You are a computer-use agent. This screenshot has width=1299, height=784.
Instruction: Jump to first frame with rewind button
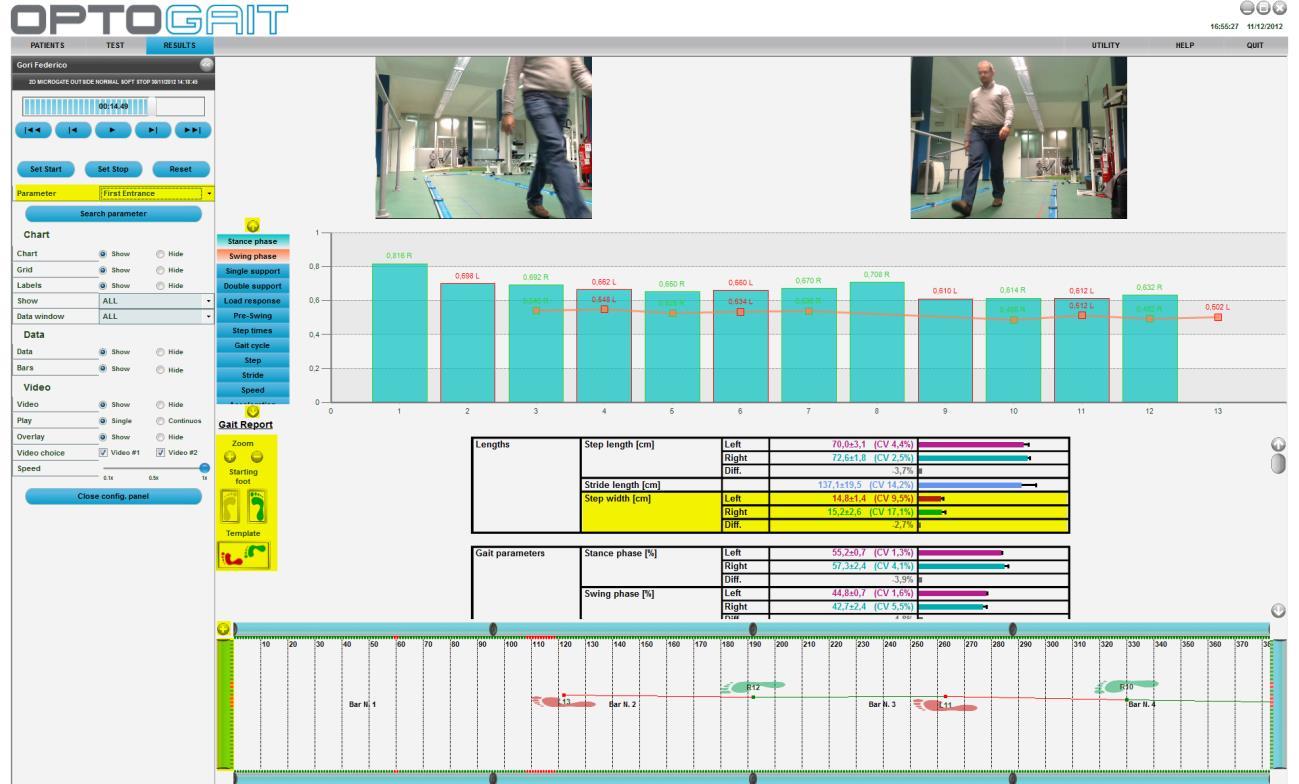[x=33, y=129]
